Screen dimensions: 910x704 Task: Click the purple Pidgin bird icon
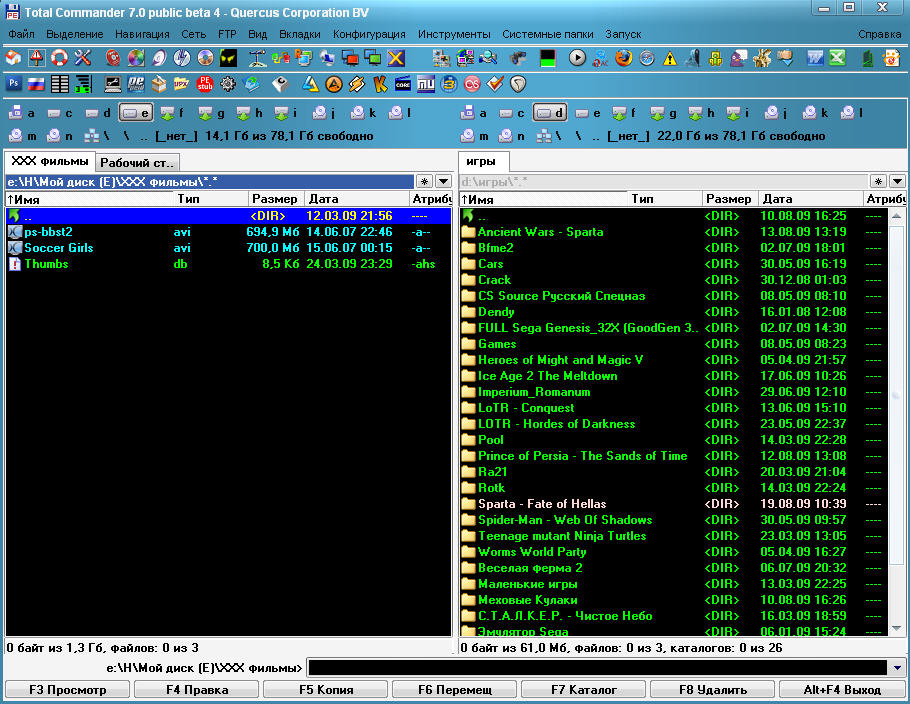[739, 57]
